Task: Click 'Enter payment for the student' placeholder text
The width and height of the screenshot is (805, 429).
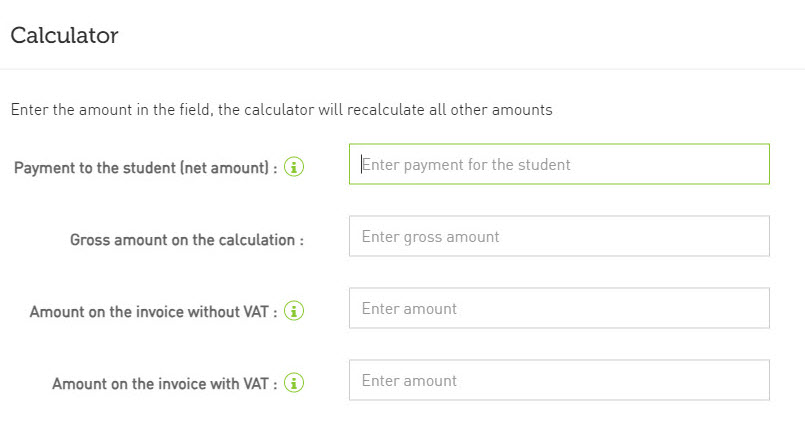Action: [x=466, y=165]
